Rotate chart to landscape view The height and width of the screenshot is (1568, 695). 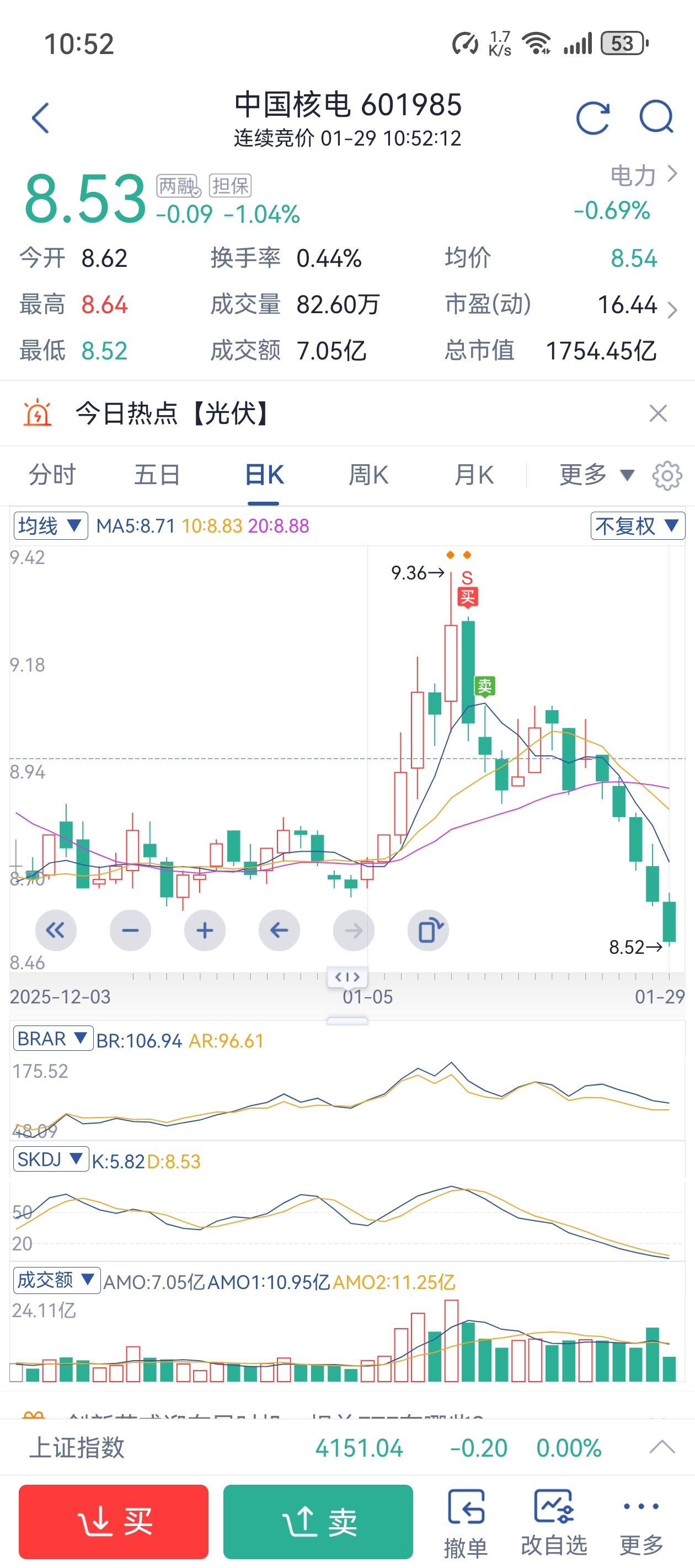tap(429, 930)
